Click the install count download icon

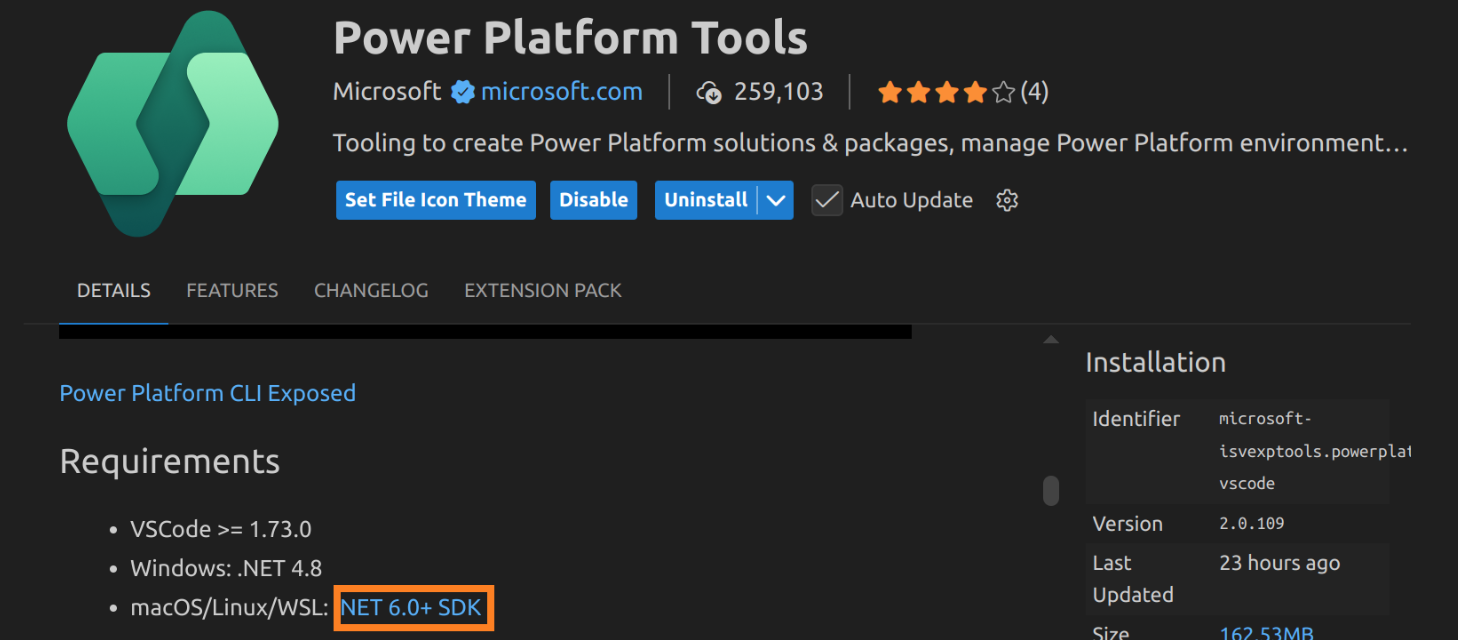pos(709,93)
